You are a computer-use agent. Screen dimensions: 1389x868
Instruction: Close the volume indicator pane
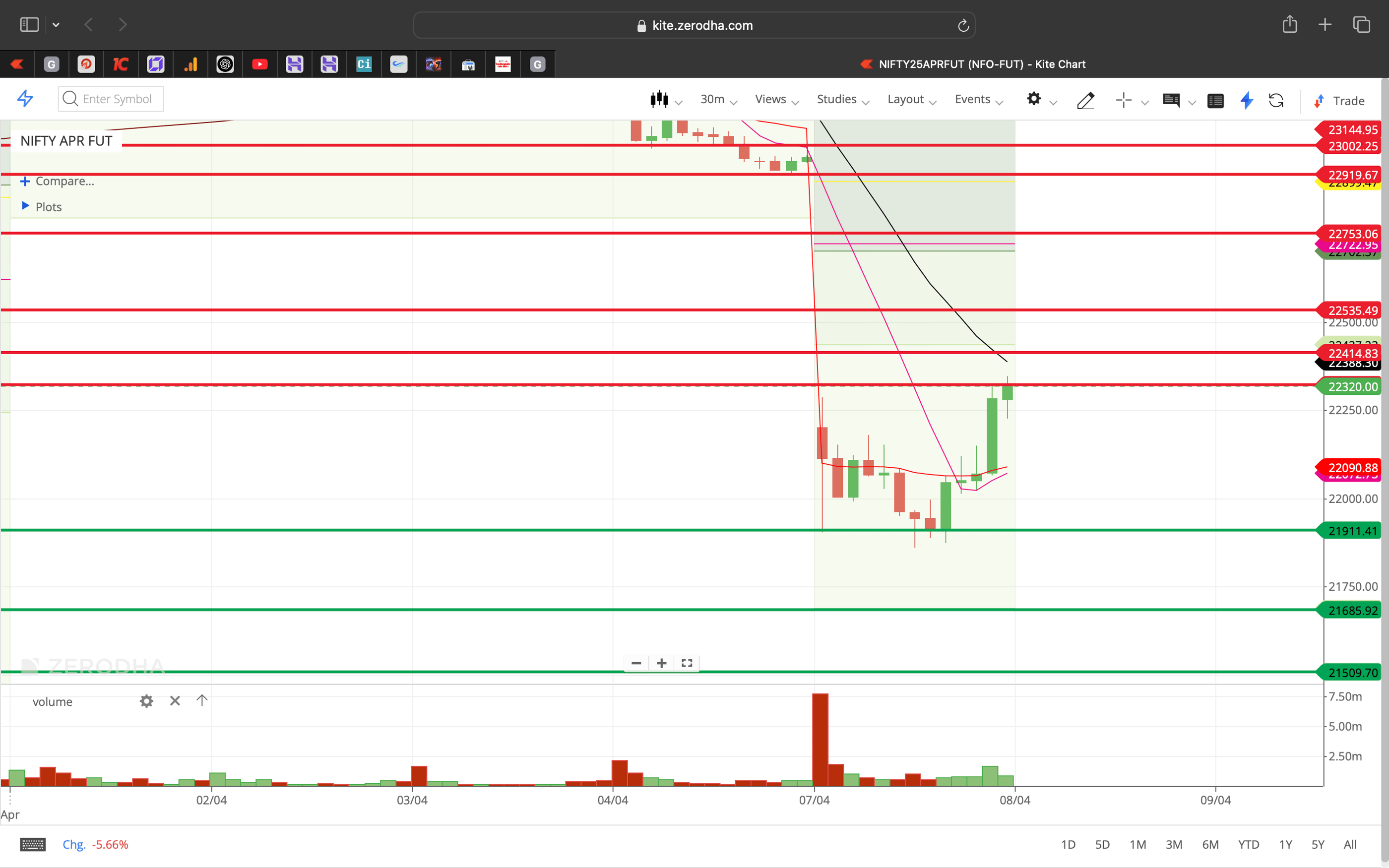tap(175, 700)
